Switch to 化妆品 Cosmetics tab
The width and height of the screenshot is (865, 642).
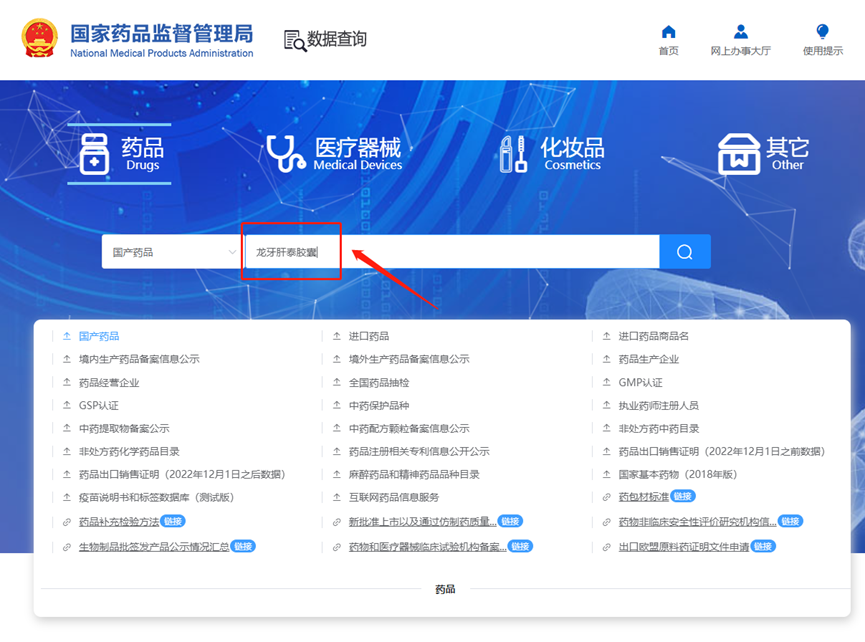552,154
